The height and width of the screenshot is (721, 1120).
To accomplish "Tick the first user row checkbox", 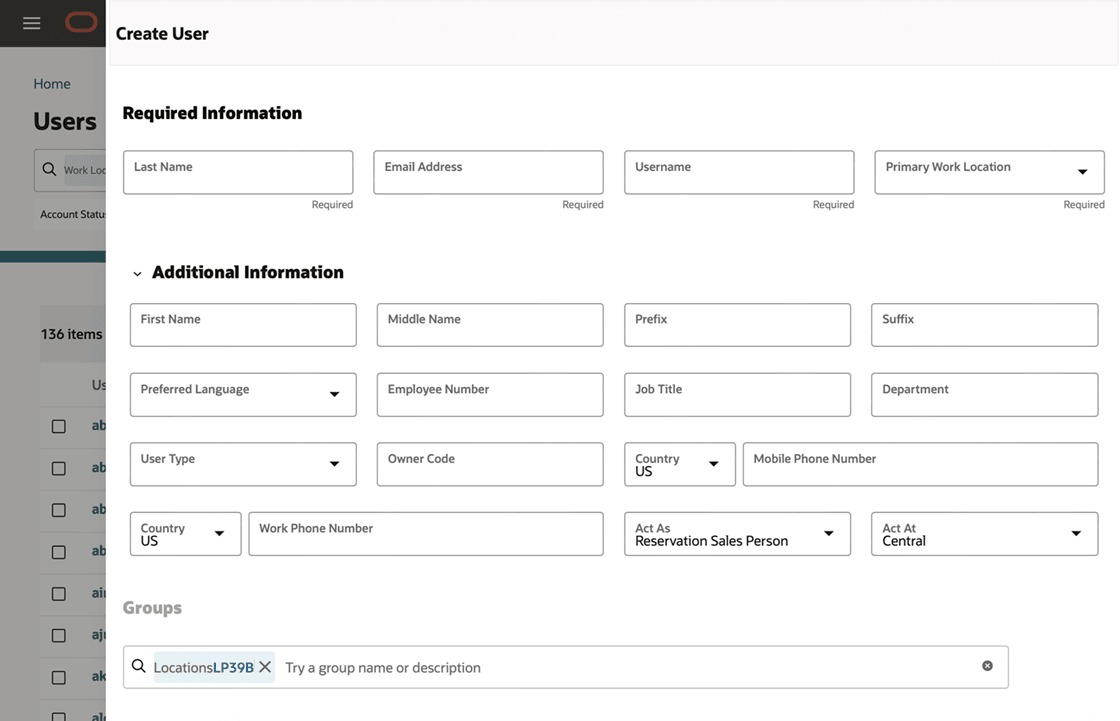I will [59, 426].
